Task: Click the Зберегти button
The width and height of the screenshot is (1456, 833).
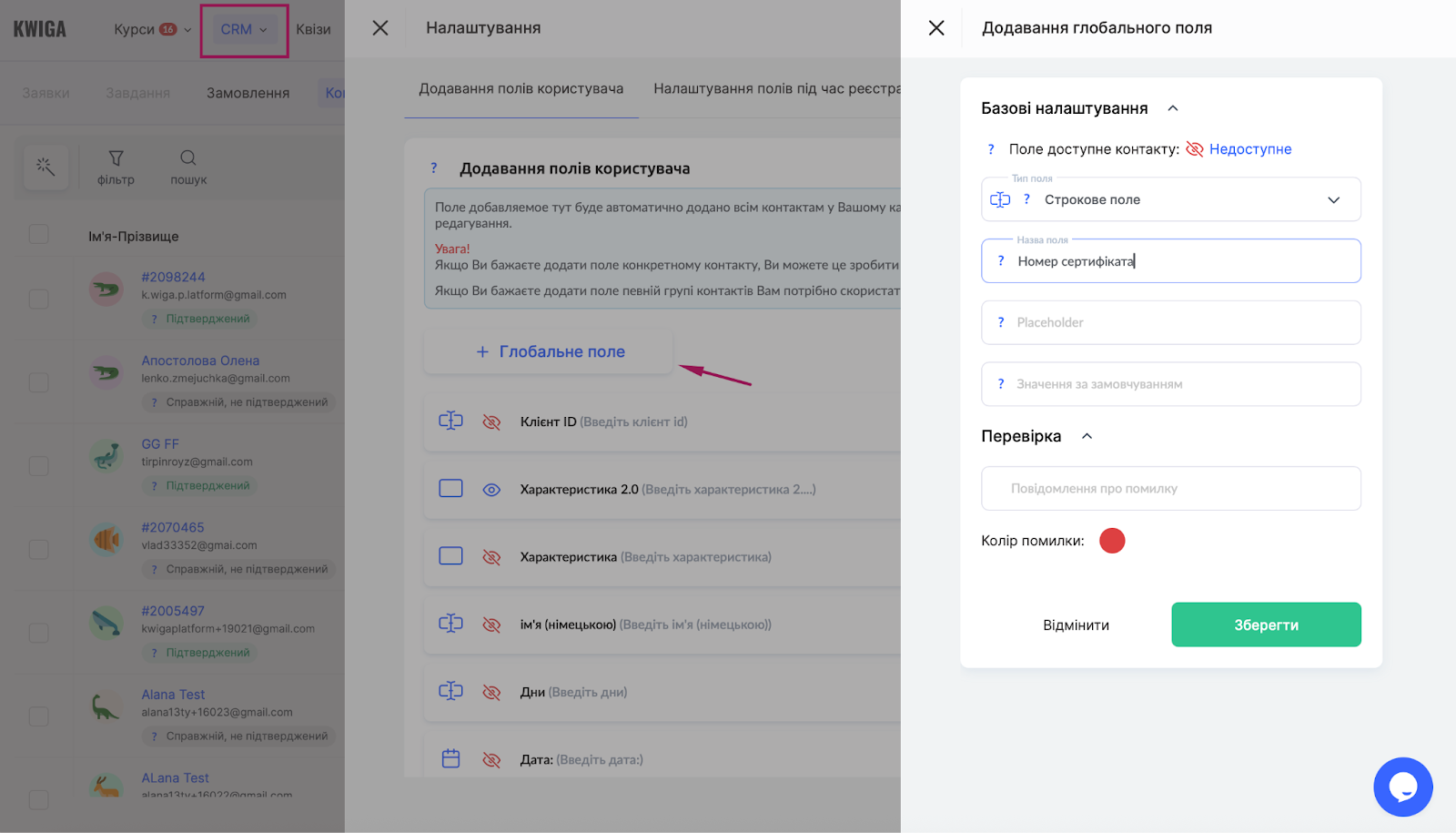Action: [x=1265, y=625]
